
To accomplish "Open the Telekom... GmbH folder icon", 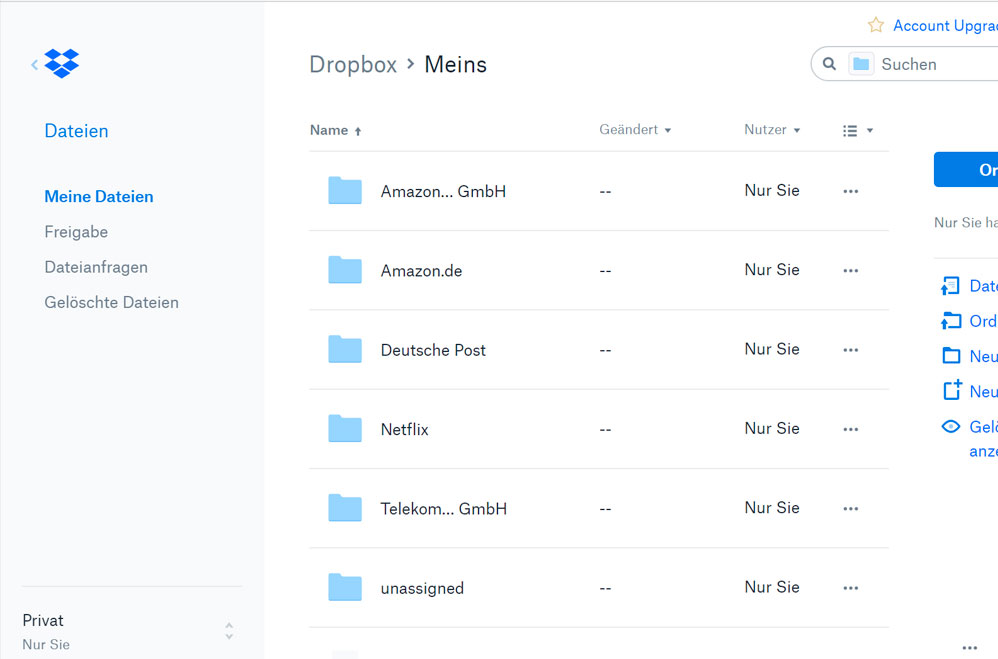I will click(x=345, y=507).
